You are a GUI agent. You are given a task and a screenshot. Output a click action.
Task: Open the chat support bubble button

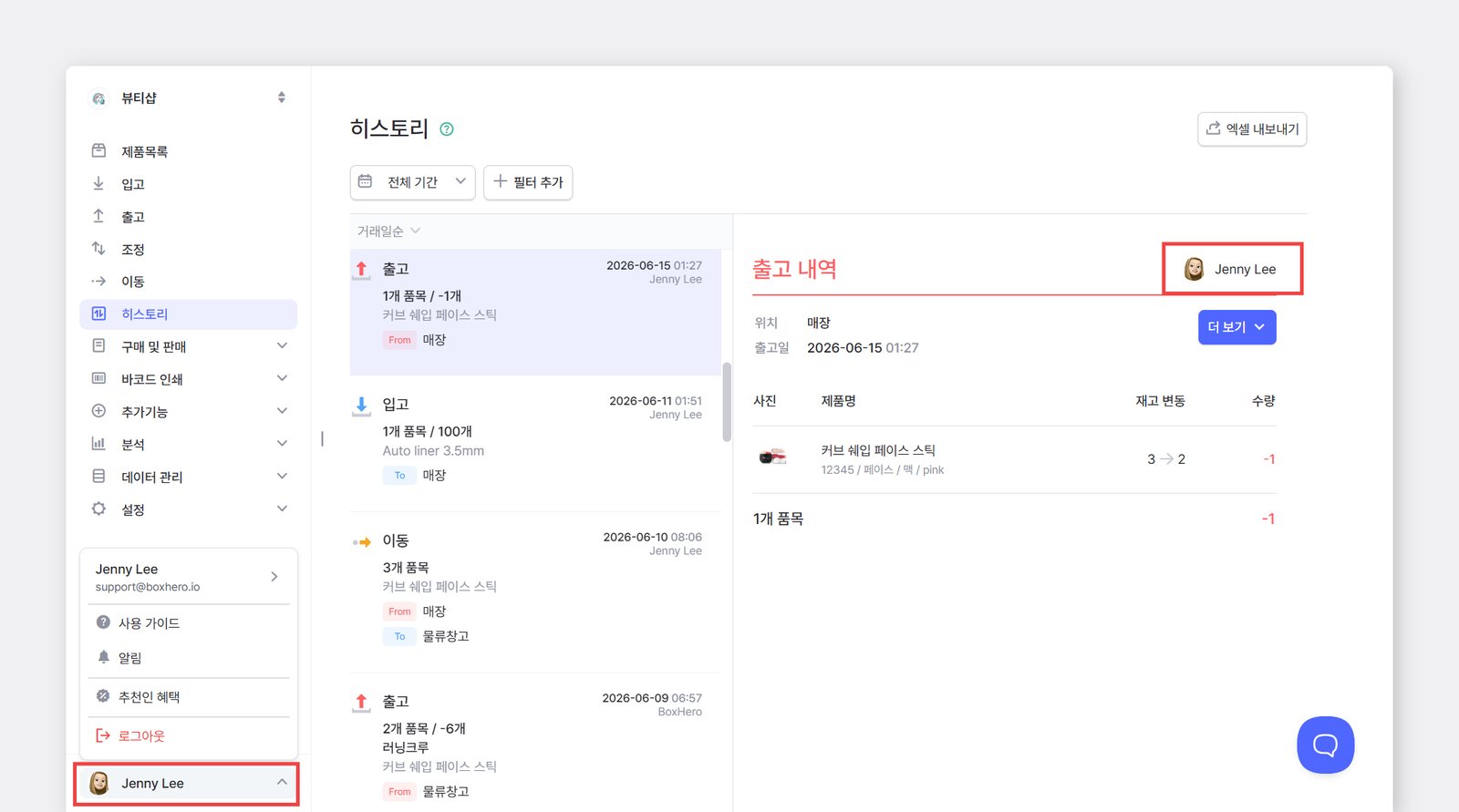(x=1325, y=745)
